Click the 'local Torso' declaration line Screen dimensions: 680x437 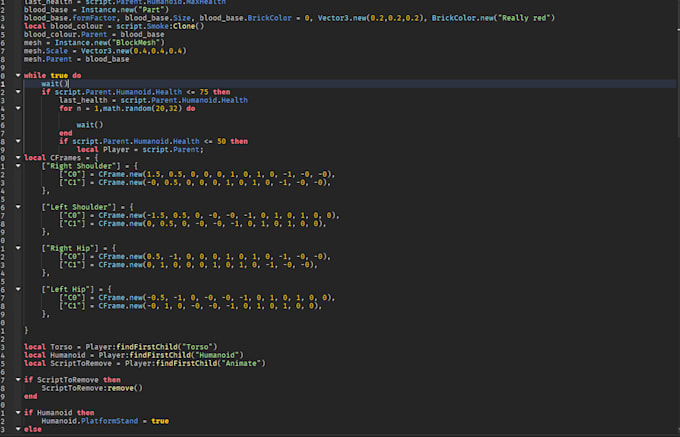click(x=120, y=346)
